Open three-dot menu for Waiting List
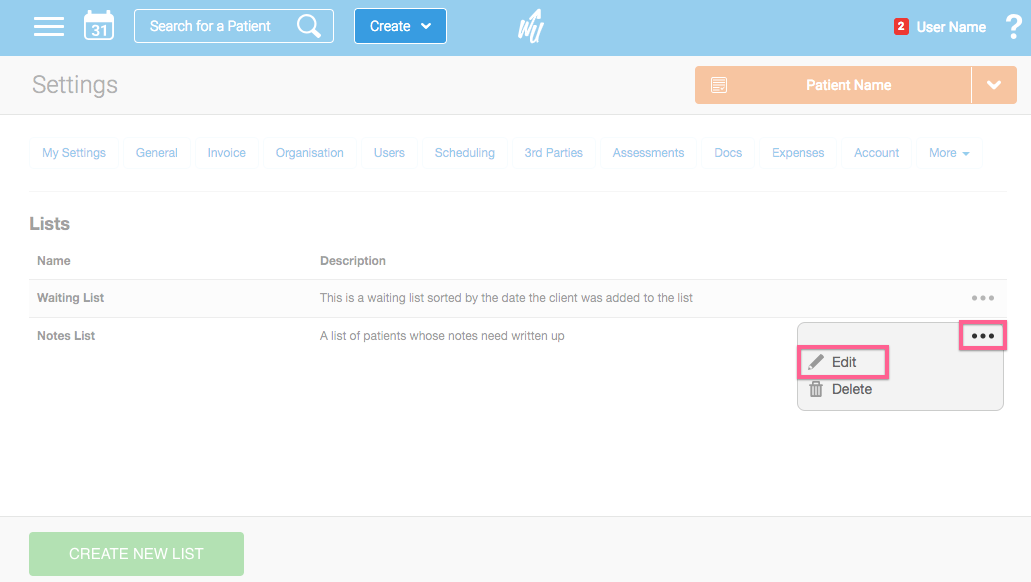Viewport: 1031px width, 582px height. pyautogui.click(x=982, y=298)
